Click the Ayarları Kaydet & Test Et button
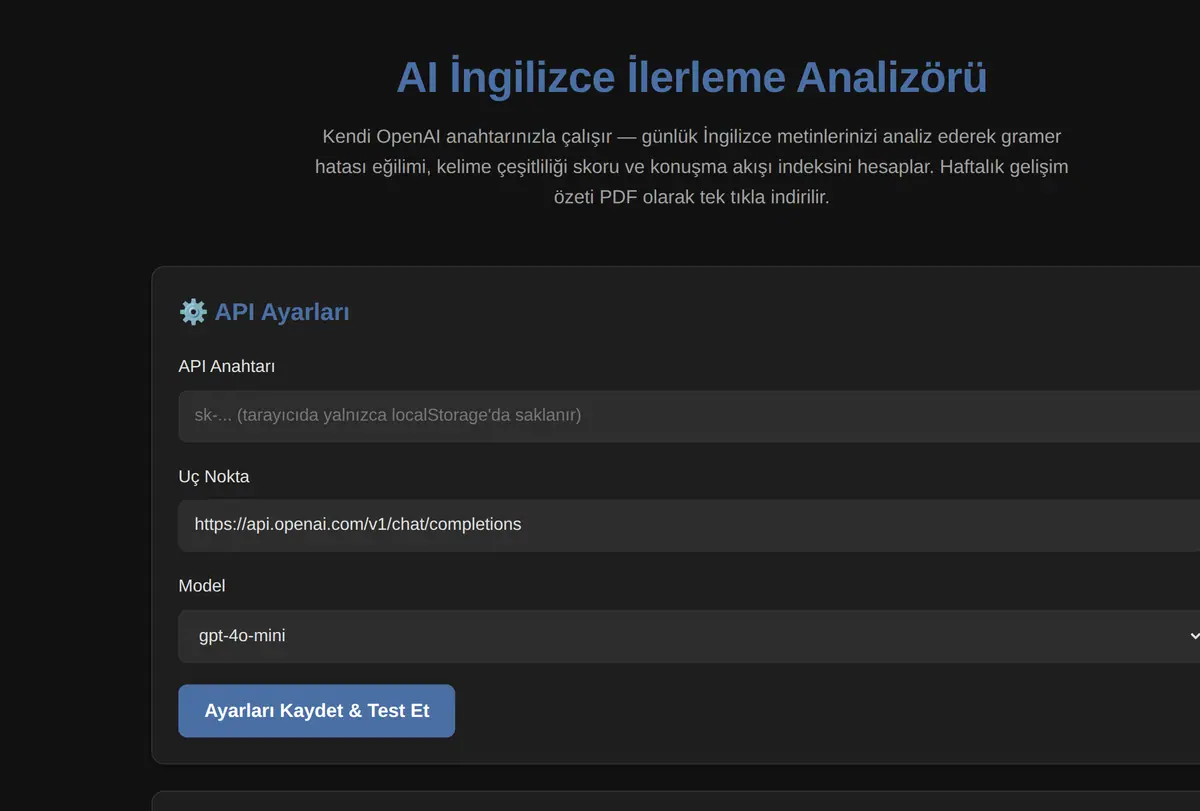 pos(316,711)
